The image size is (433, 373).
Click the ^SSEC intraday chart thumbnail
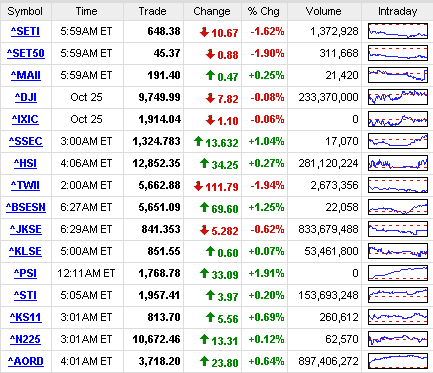(x=398, y=141)
